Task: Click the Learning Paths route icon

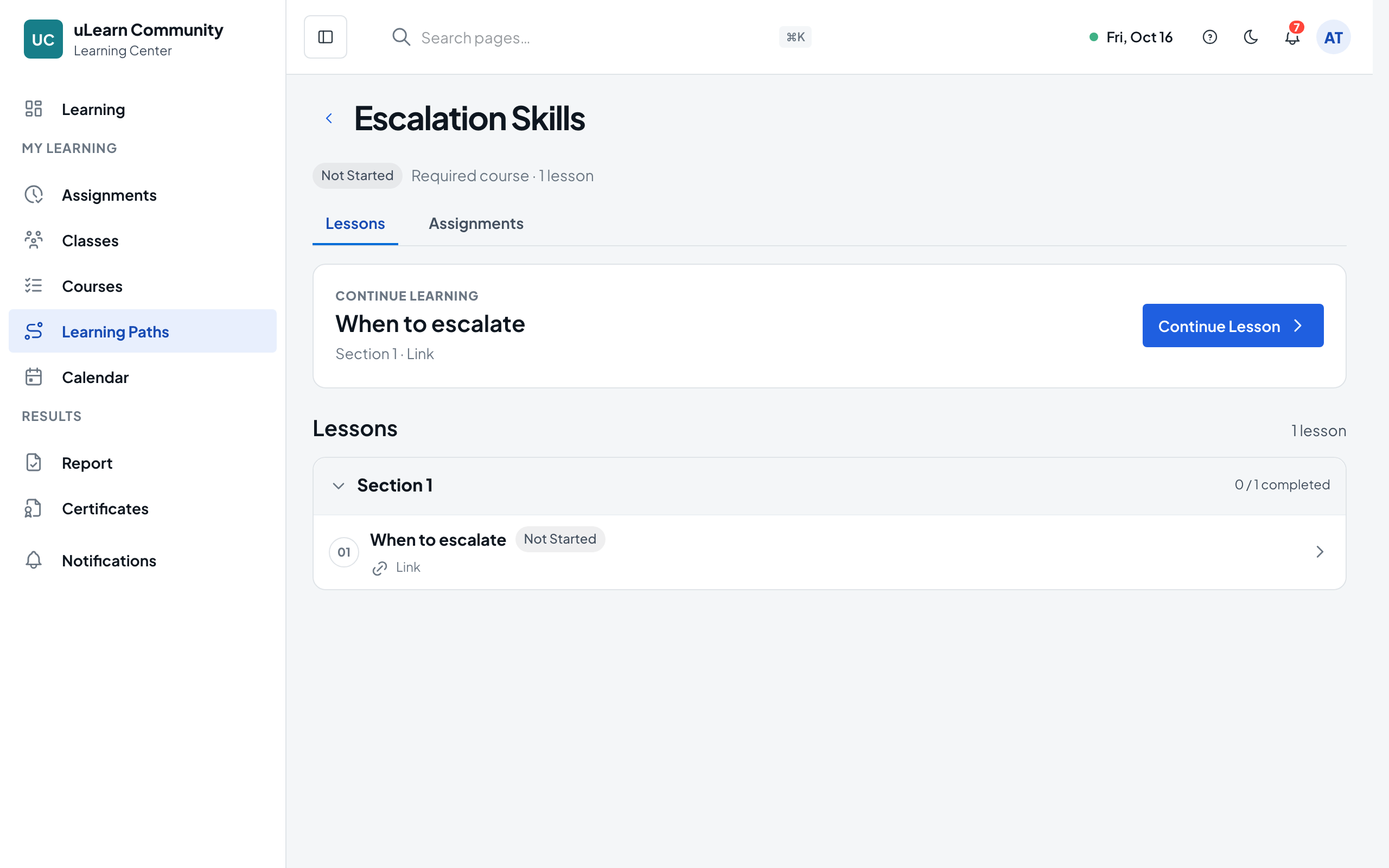Action: pos(34,331)
